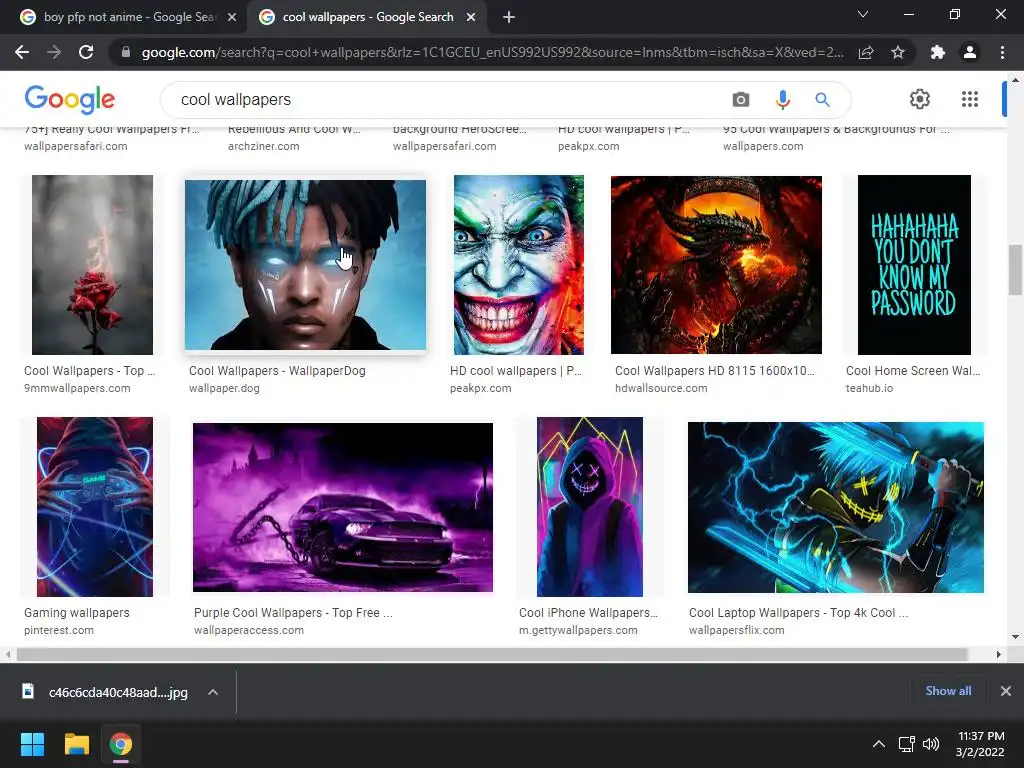The width and height of the screenshot is (1024, 768).
Task: Go to Google home via logo
Action: [69, 99]
